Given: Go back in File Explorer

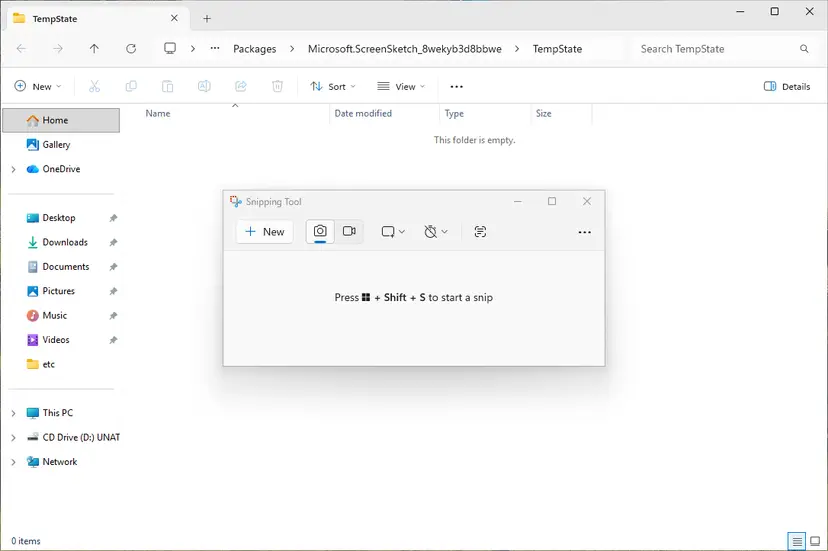Looking at the screenshot, I should click(21, 49).
